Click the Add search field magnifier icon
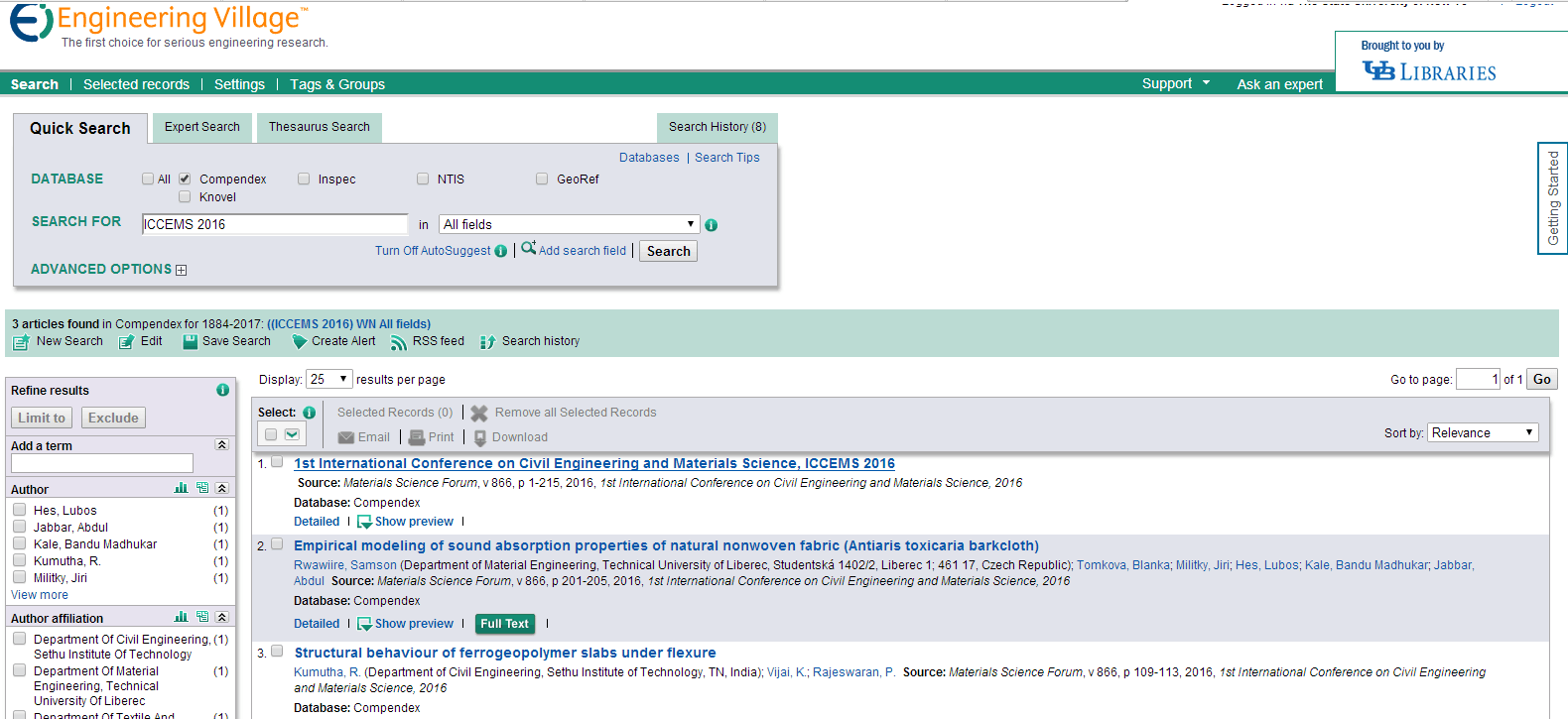 (529, 248)
